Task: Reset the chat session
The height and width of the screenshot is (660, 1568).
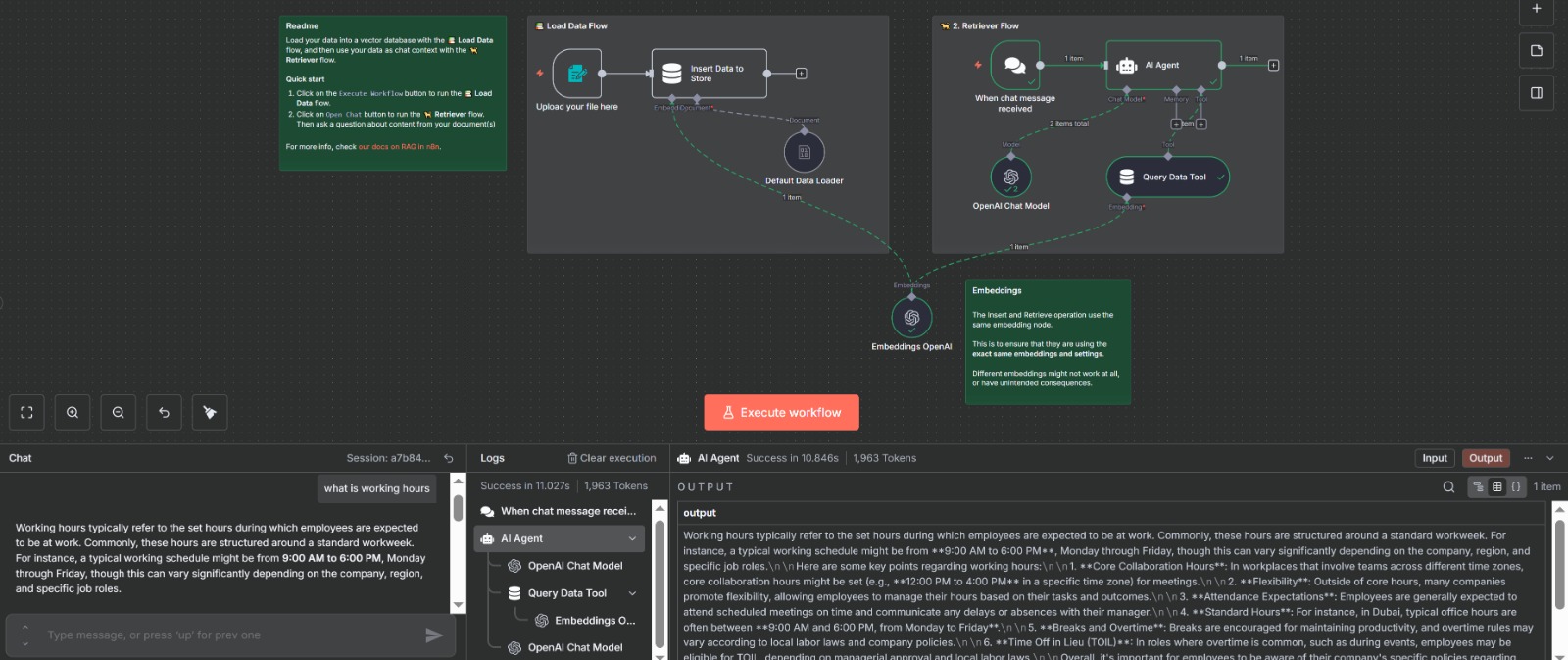Action: click(449, 458)
